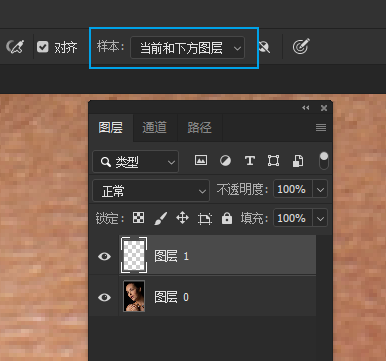This screenshot has height=361, width=386.
Task: Filter for type layers icon
Action: point(250,161)
